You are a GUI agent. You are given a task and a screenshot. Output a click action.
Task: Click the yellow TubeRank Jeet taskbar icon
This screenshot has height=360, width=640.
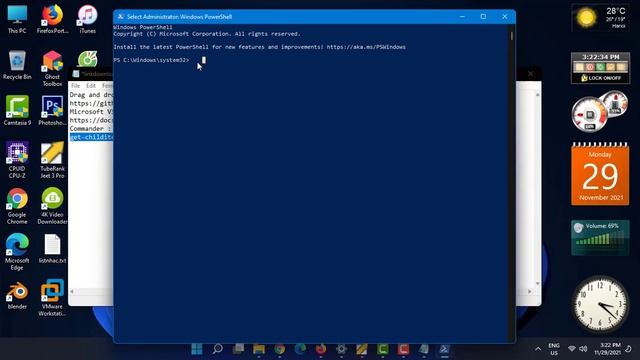click(362, 349)
